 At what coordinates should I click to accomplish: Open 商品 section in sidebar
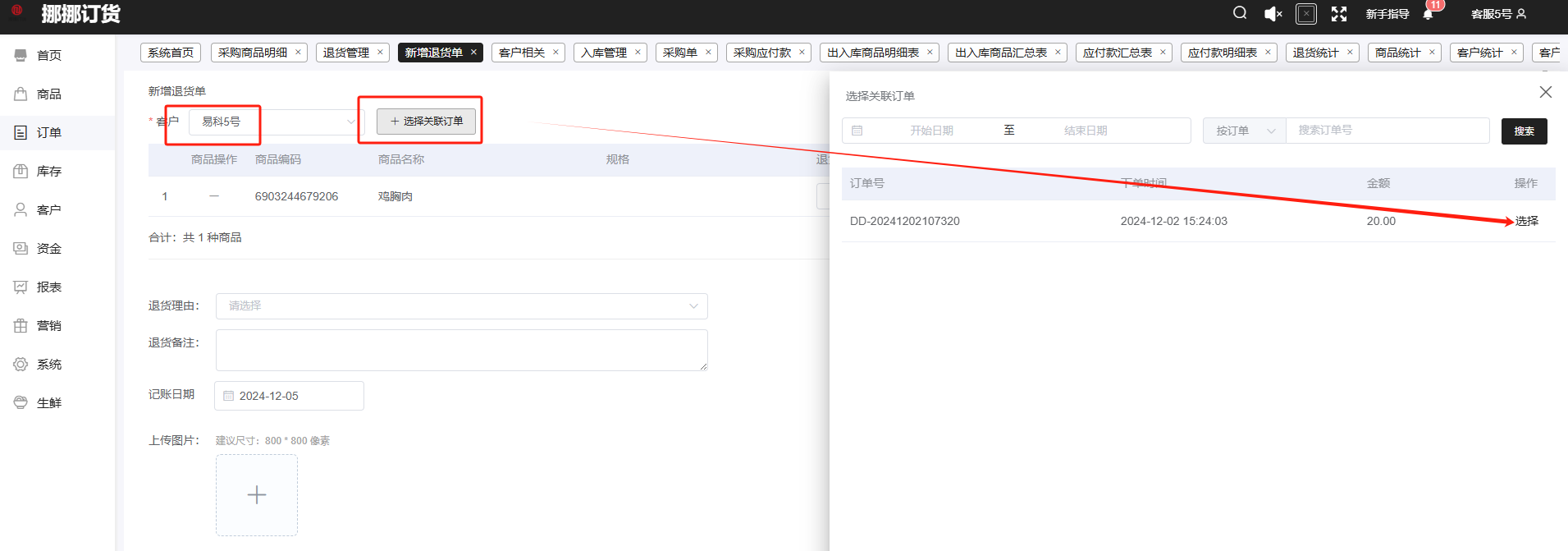point(48,94)
